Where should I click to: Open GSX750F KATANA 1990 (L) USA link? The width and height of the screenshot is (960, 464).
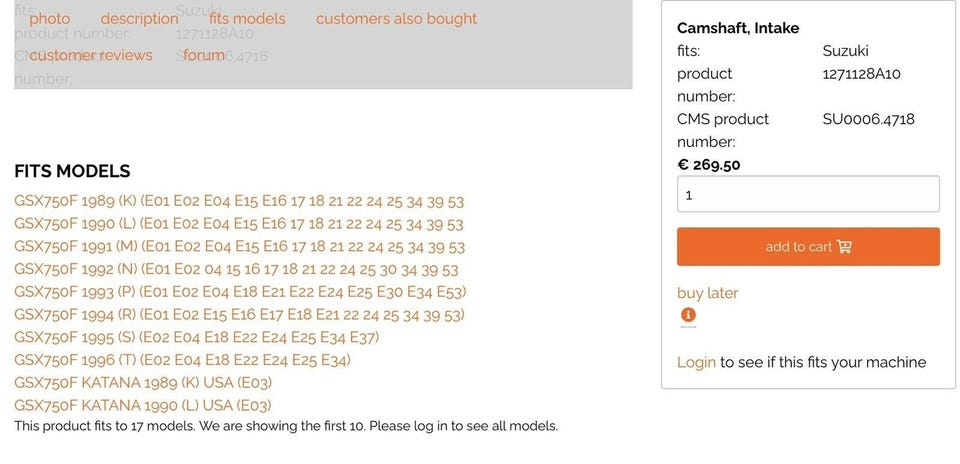coord(143,406)
